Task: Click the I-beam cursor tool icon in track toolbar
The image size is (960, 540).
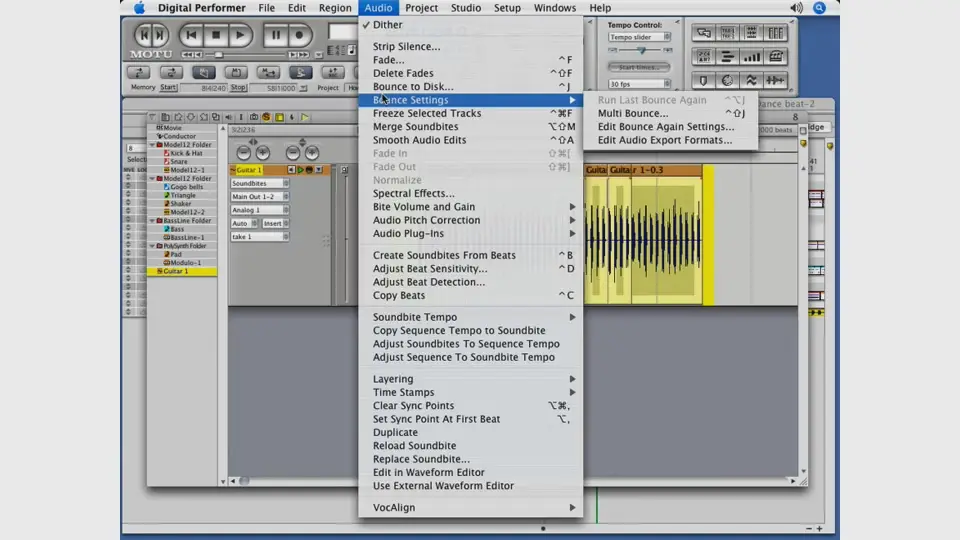Action: tap(241, 117)
